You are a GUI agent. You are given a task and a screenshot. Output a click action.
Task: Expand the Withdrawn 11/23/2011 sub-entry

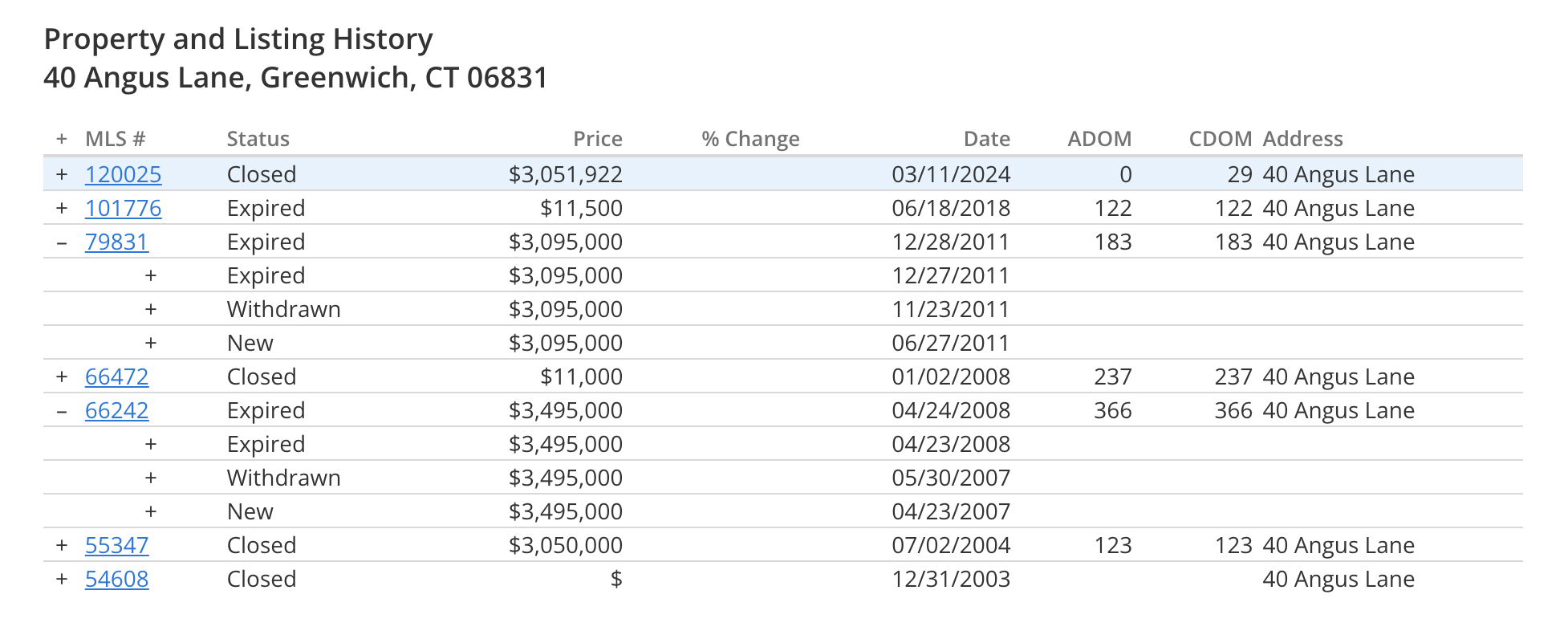(x=151, y=309)
